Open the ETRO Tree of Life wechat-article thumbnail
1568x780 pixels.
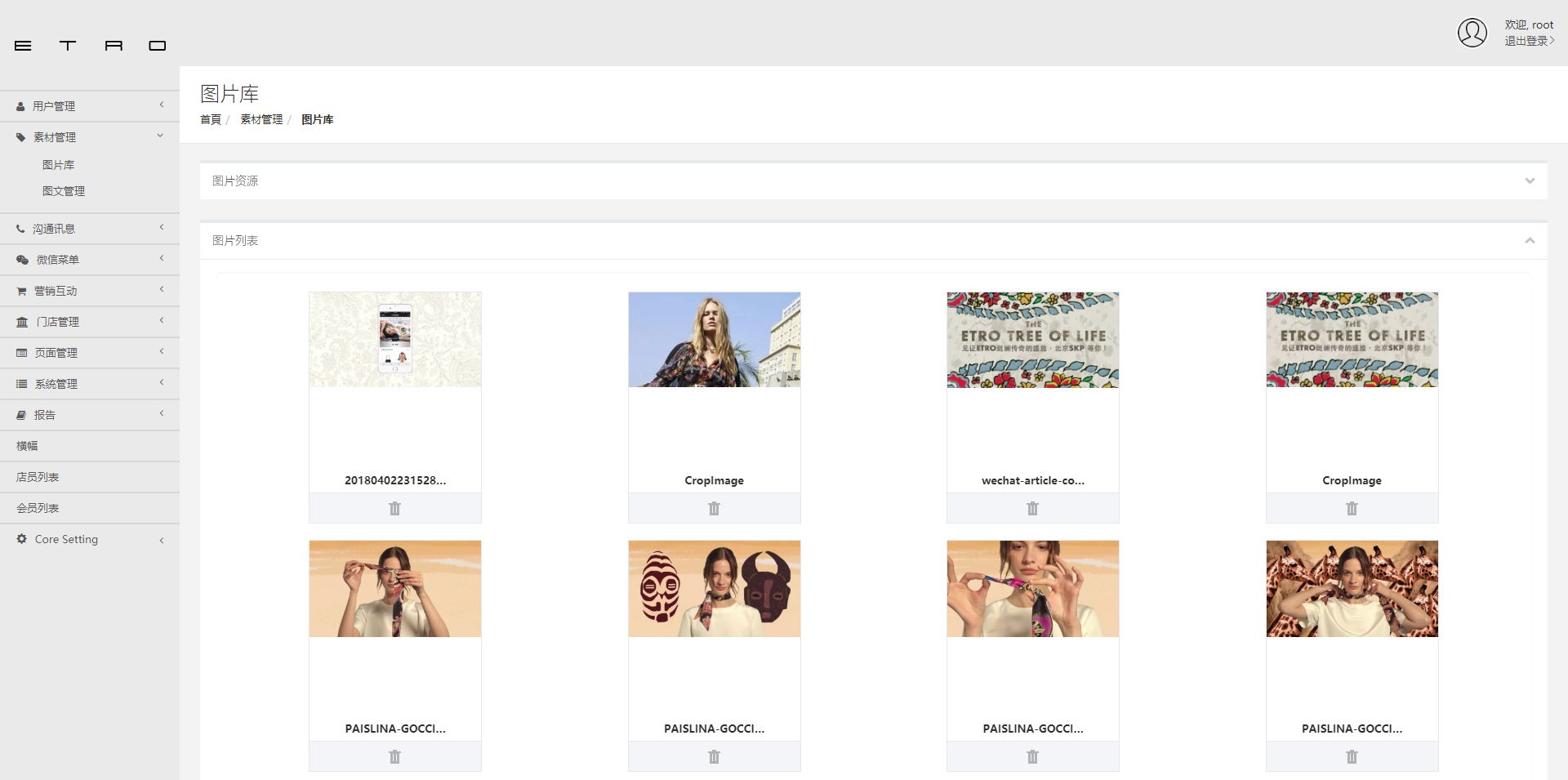click(1032, 340)
